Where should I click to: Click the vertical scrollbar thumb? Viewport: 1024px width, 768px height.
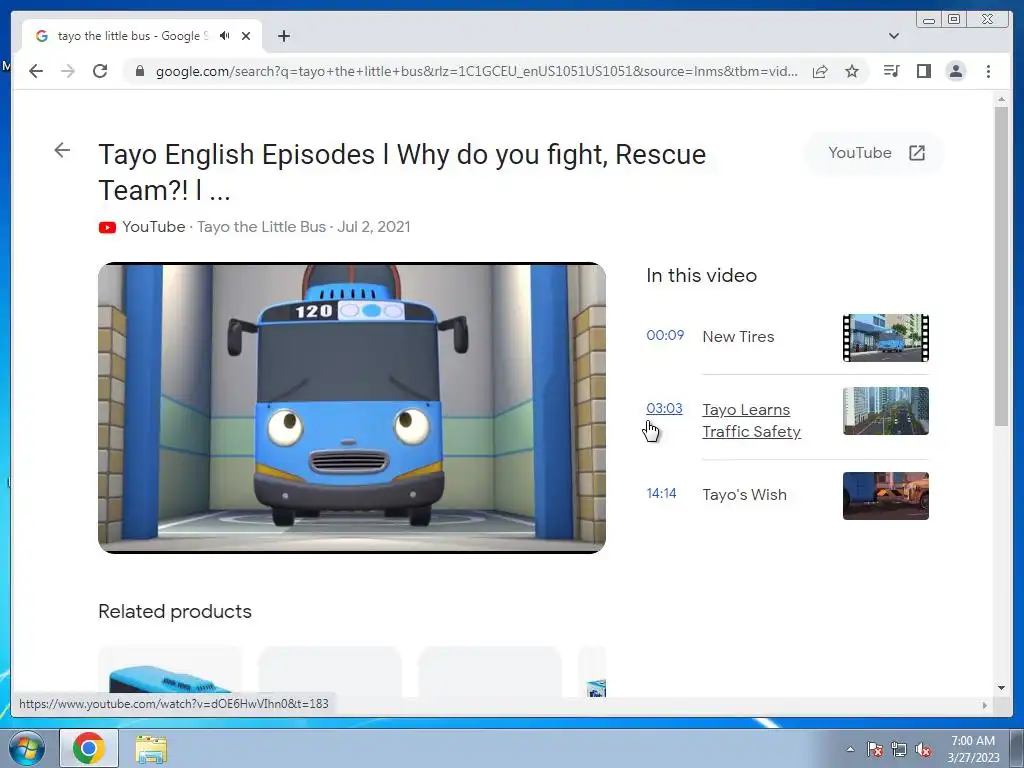[x=1001, y=266]
